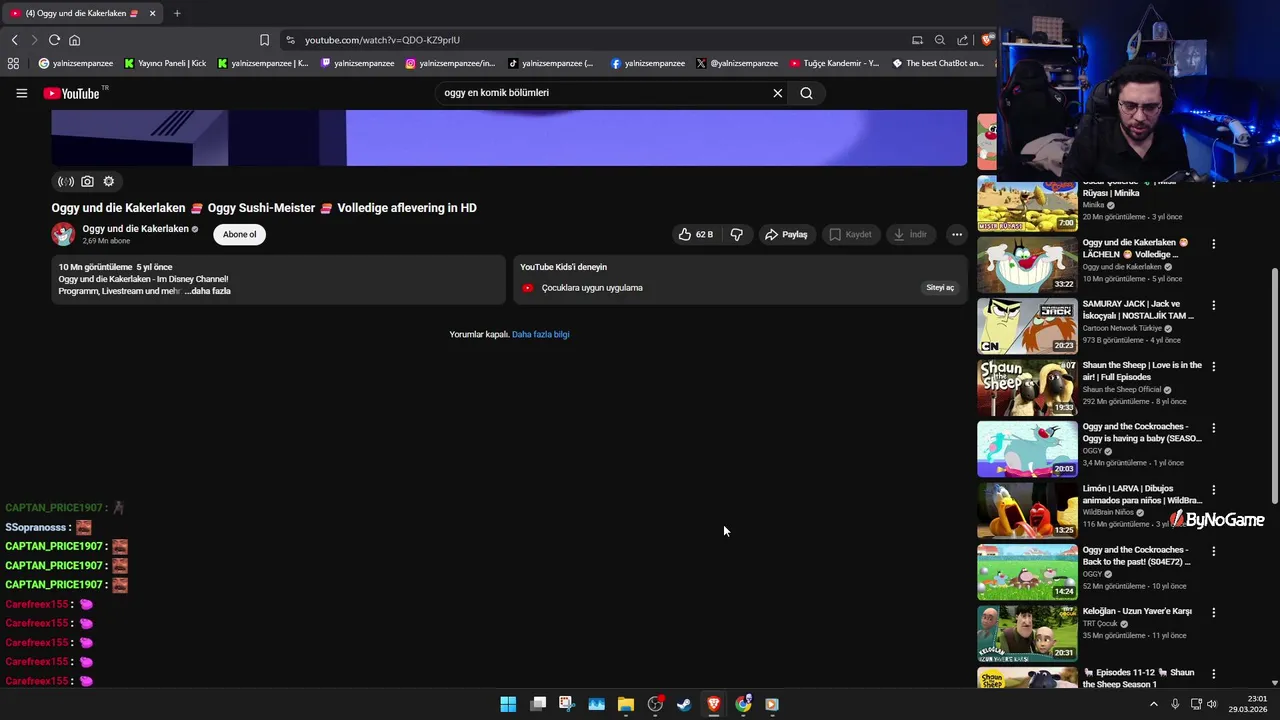Open more actions for the video
Screen dimensions: 1280x720
point(957,234)
